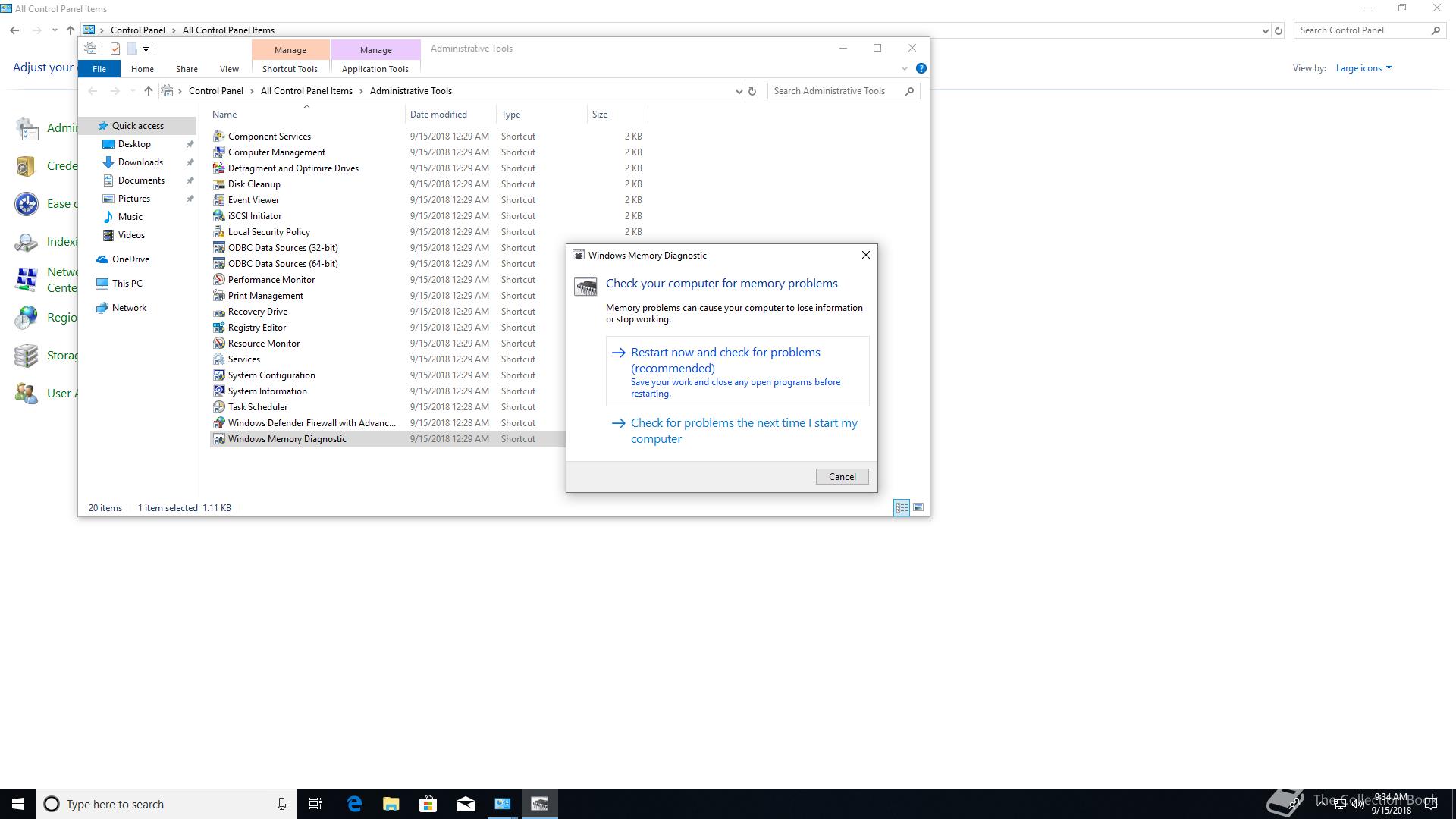Open Network in the navigation pane
The height and width of the screenshot is (819, 1456).
pos(129,308)
